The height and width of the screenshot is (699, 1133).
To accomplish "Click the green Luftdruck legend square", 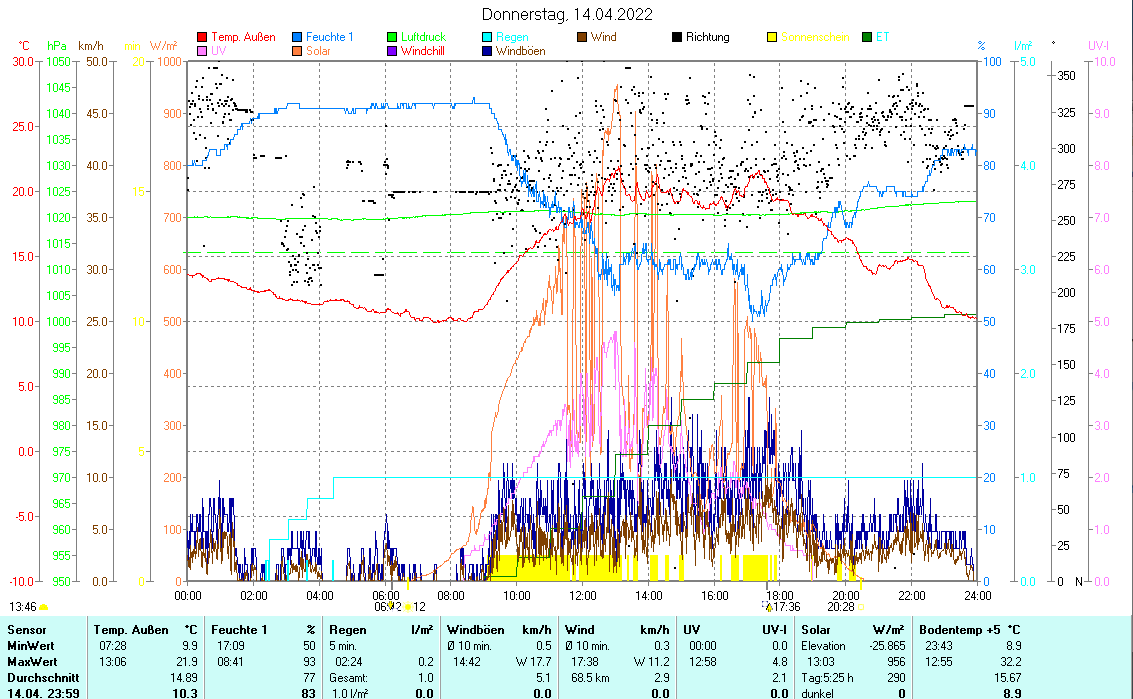I will click(x=393, y=37).
